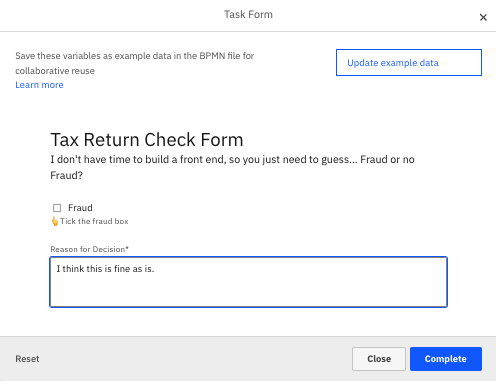The width and height of the screenshot is (496, 381).
Task: Click the collaborative reuse text line
Action: (55, 71)
